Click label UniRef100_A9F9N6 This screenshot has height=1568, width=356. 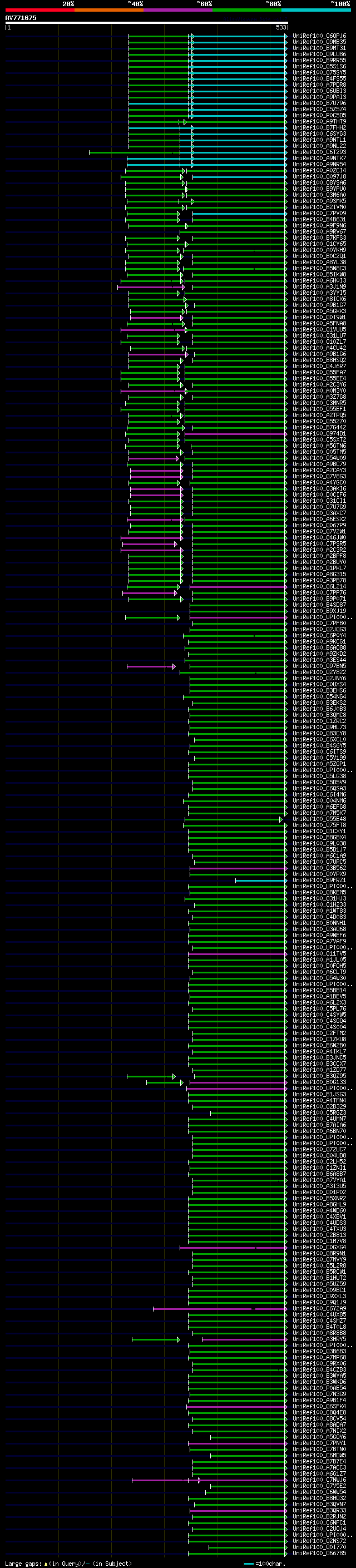pyautogui.click(x=319, y=226)
